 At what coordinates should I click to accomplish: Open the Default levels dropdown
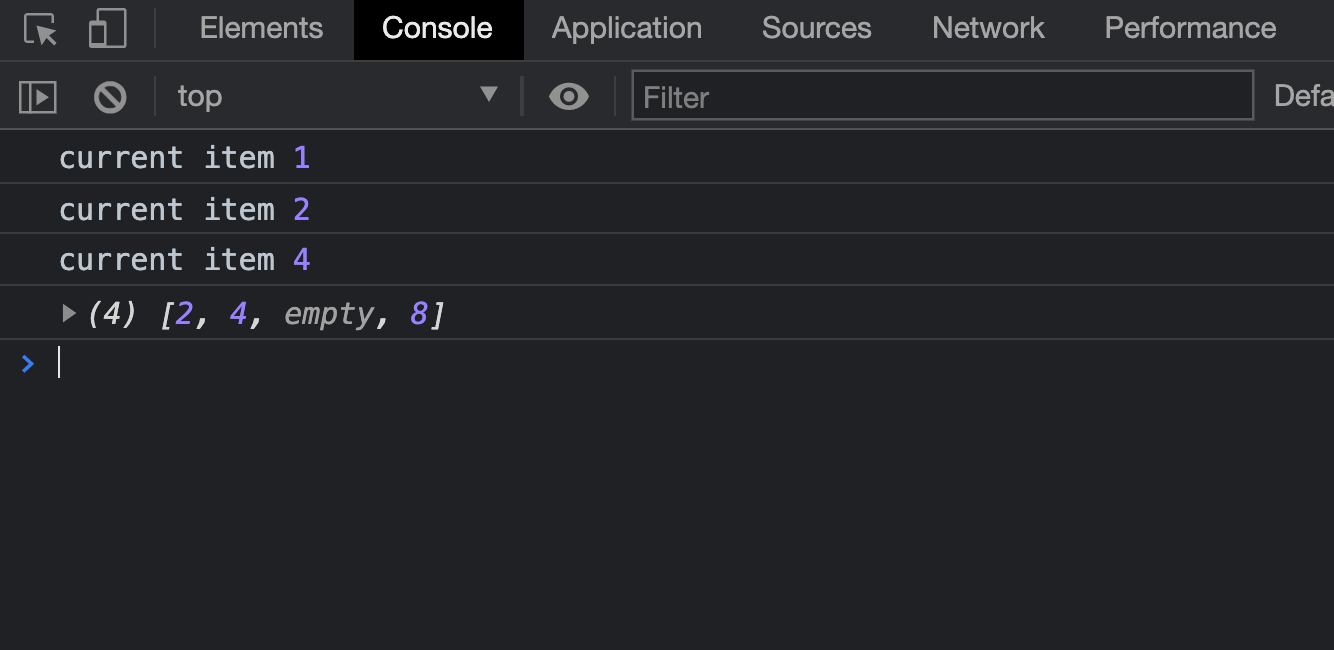tap(1302, 96)
